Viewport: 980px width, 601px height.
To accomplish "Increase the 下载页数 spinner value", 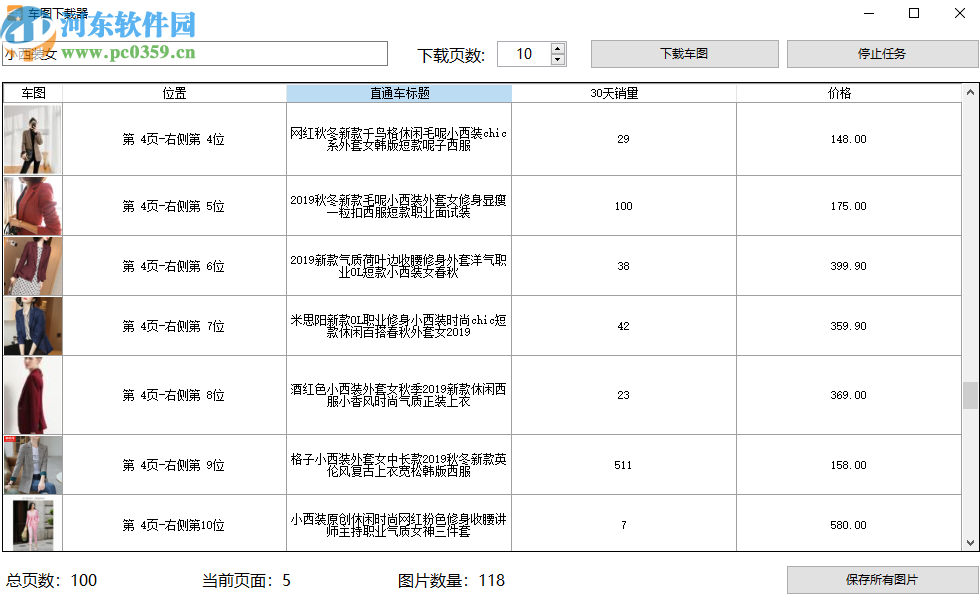I will (558, 48).
